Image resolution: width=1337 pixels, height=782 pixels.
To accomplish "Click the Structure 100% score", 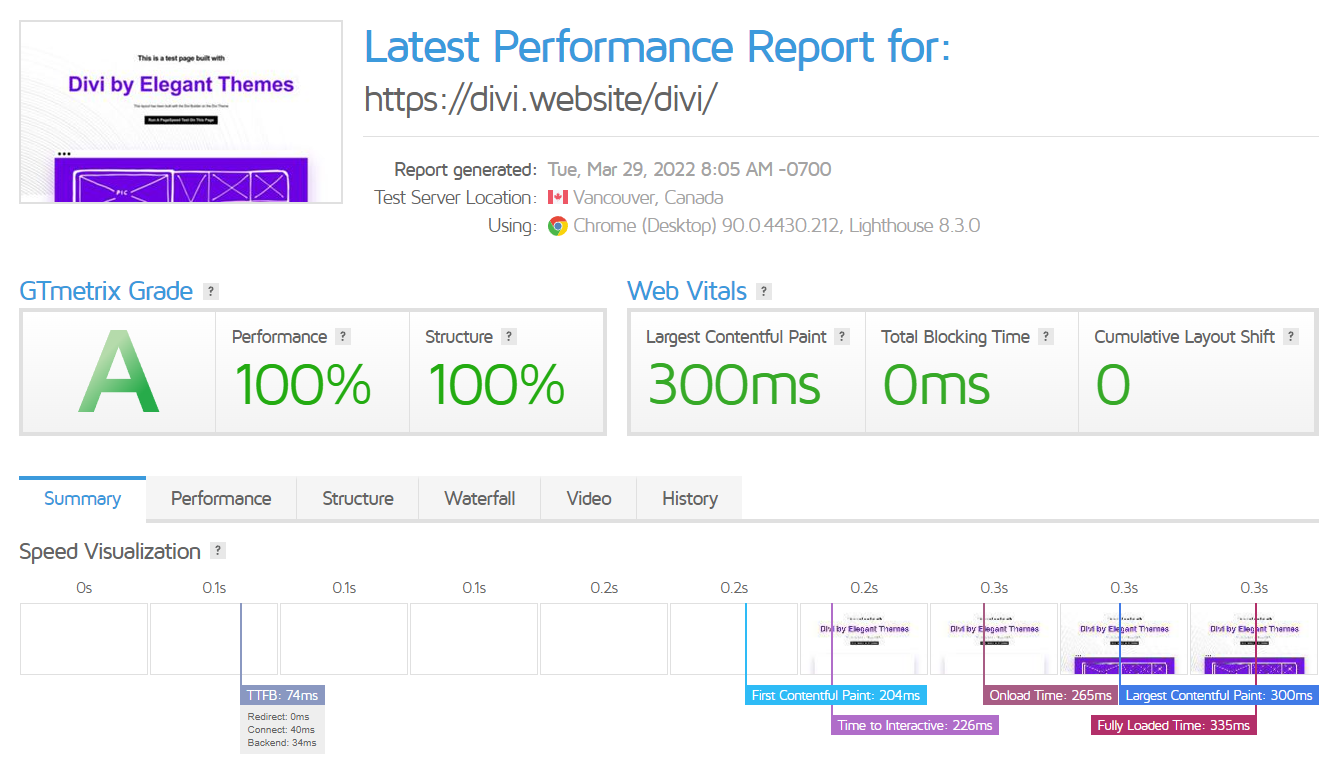I will pos(496,385).
